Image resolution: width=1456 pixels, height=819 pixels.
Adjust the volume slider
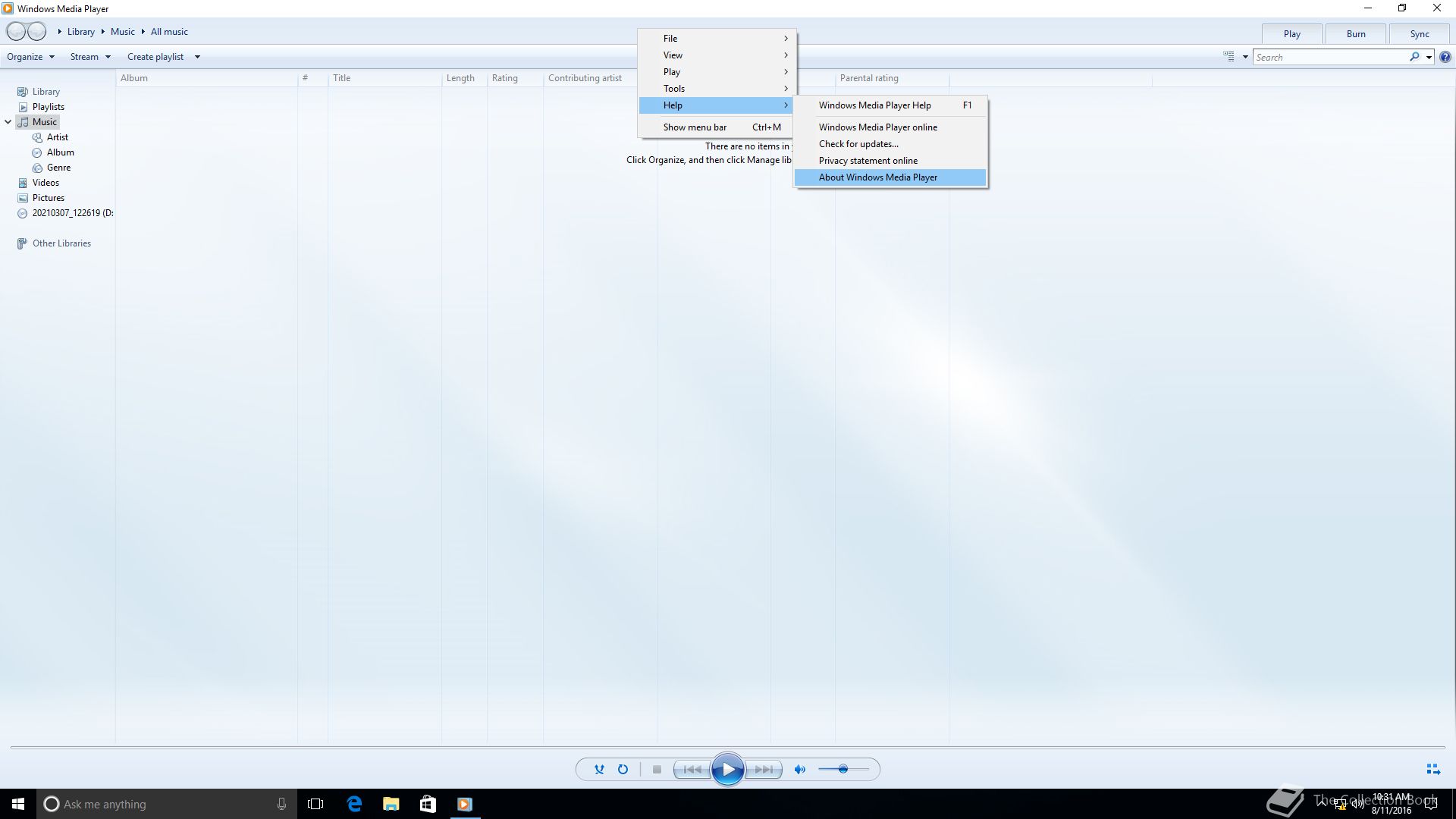coord(843,769)
